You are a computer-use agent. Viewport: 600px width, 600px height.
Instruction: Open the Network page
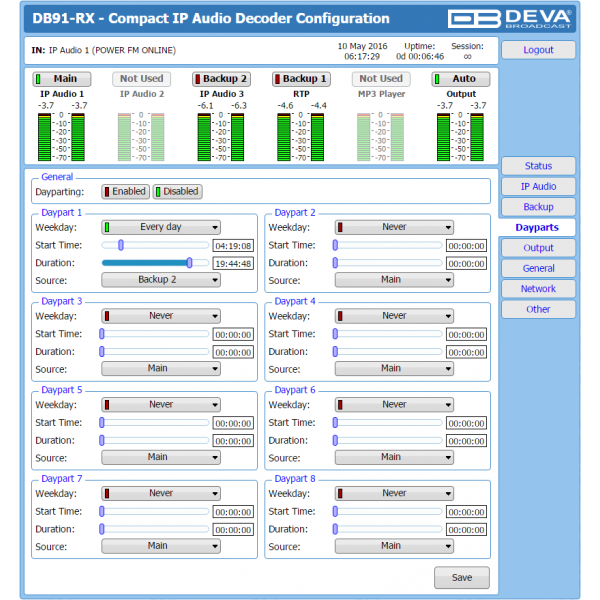538,289
